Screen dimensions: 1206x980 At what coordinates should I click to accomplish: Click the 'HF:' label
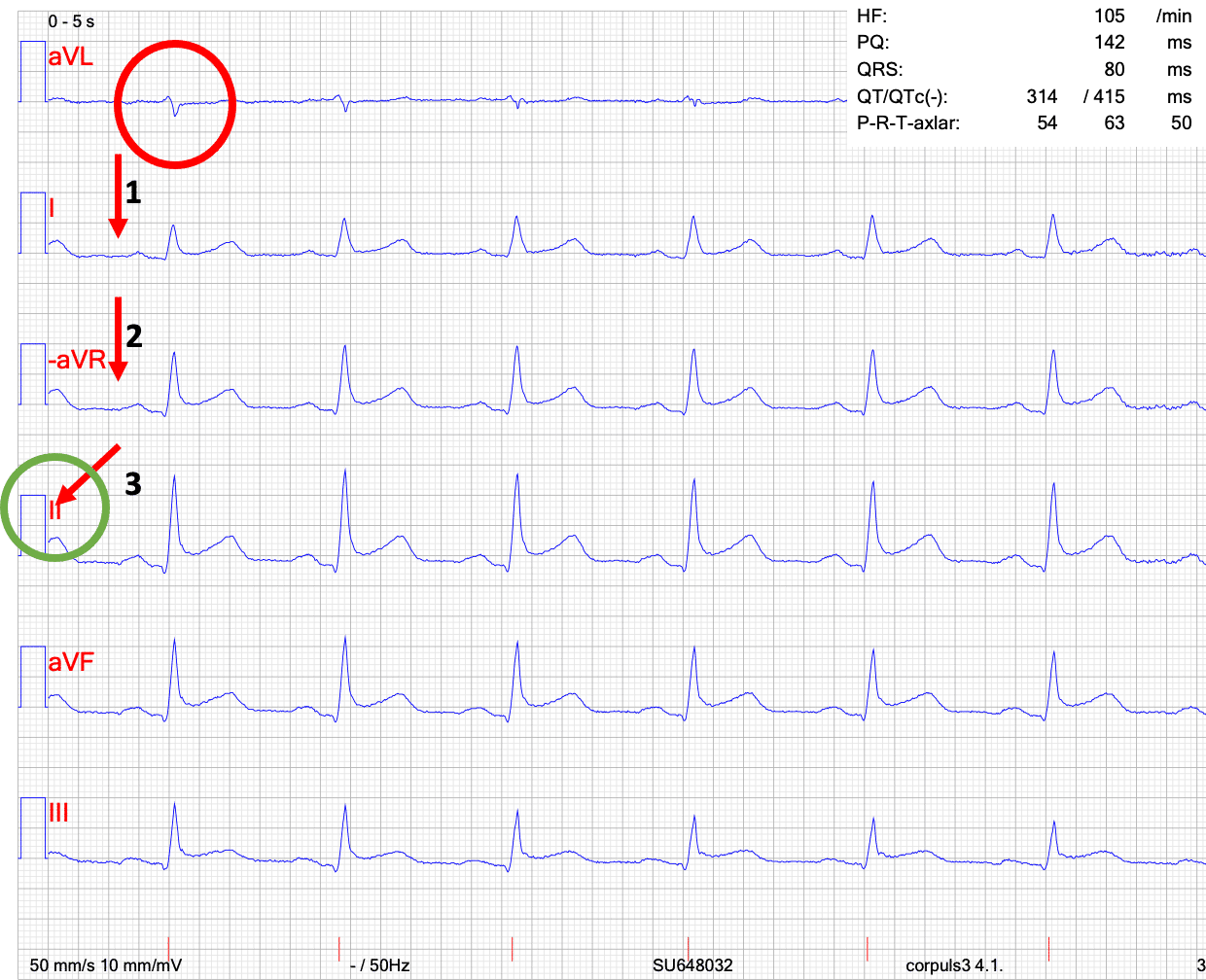tap(871, 16)
